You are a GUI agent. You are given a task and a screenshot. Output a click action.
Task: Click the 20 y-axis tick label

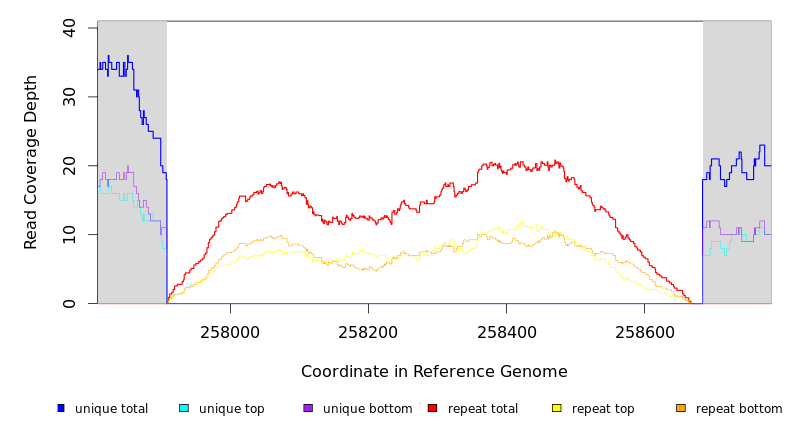coord(68,166)
